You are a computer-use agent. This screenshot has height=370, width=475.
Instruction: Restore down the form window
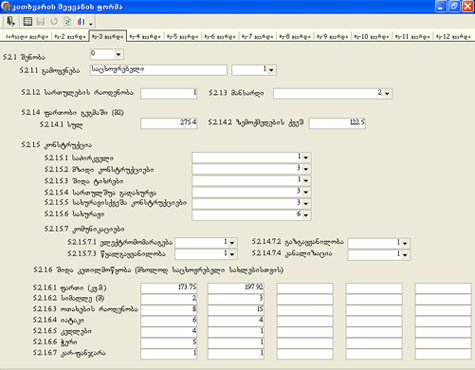tap(454, 6)
